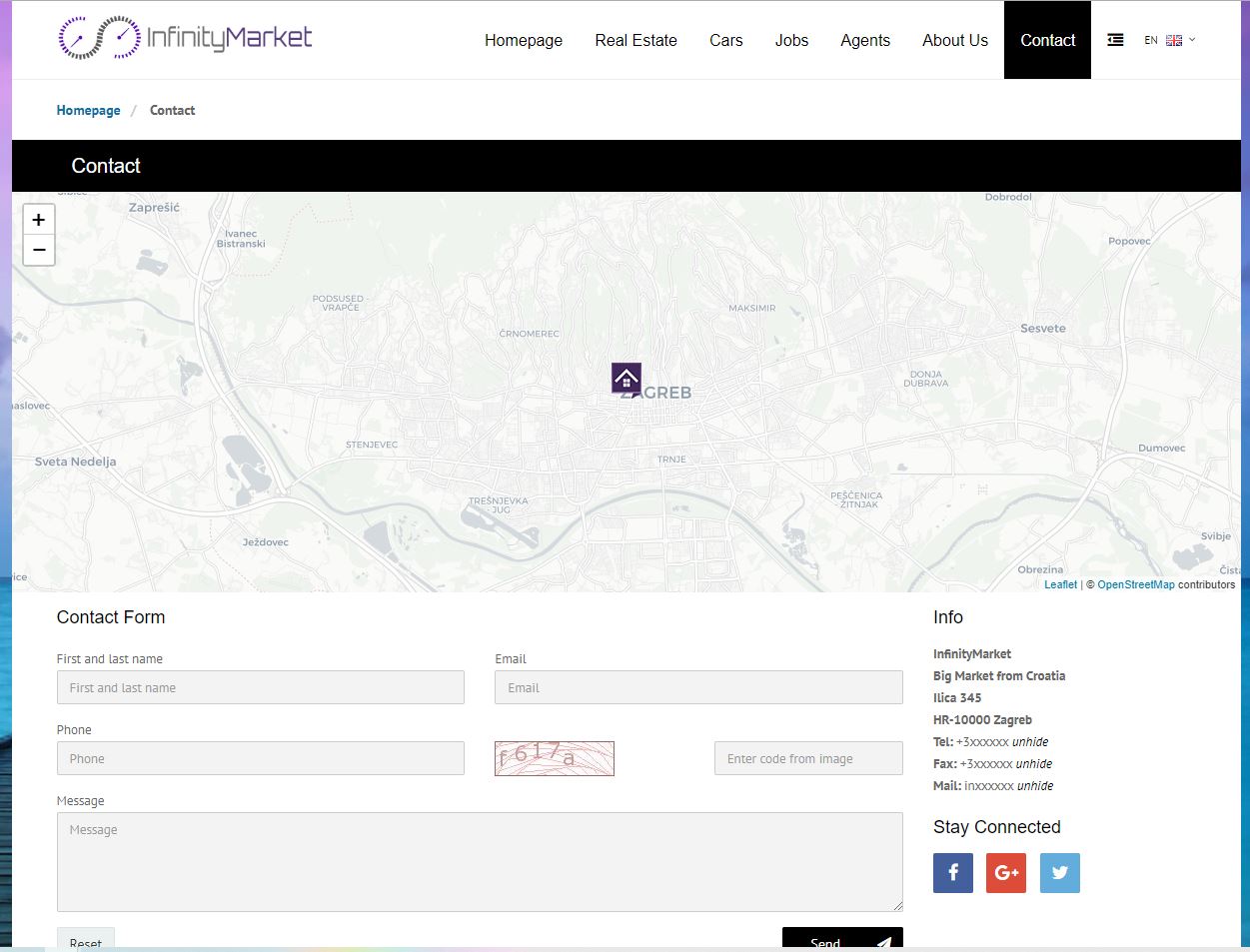Expand the EN language dropdown
The height and width of the screenshot is (952, 1250).
1169,40
